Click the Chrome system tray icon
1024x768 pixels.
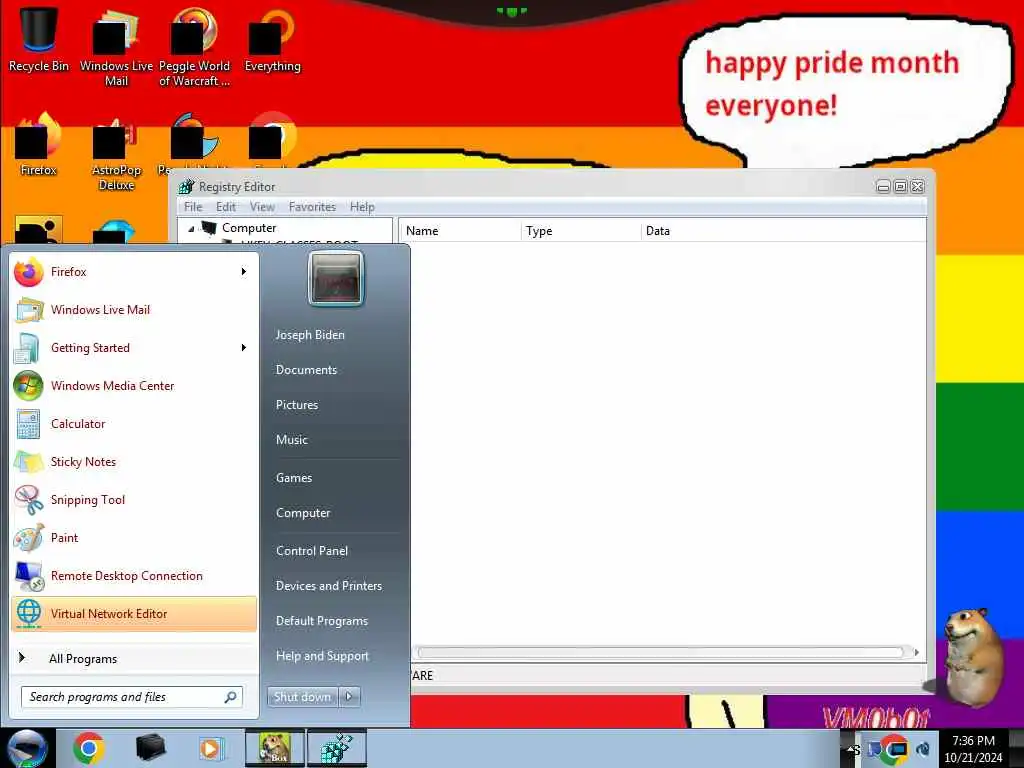tap(894, 749)
